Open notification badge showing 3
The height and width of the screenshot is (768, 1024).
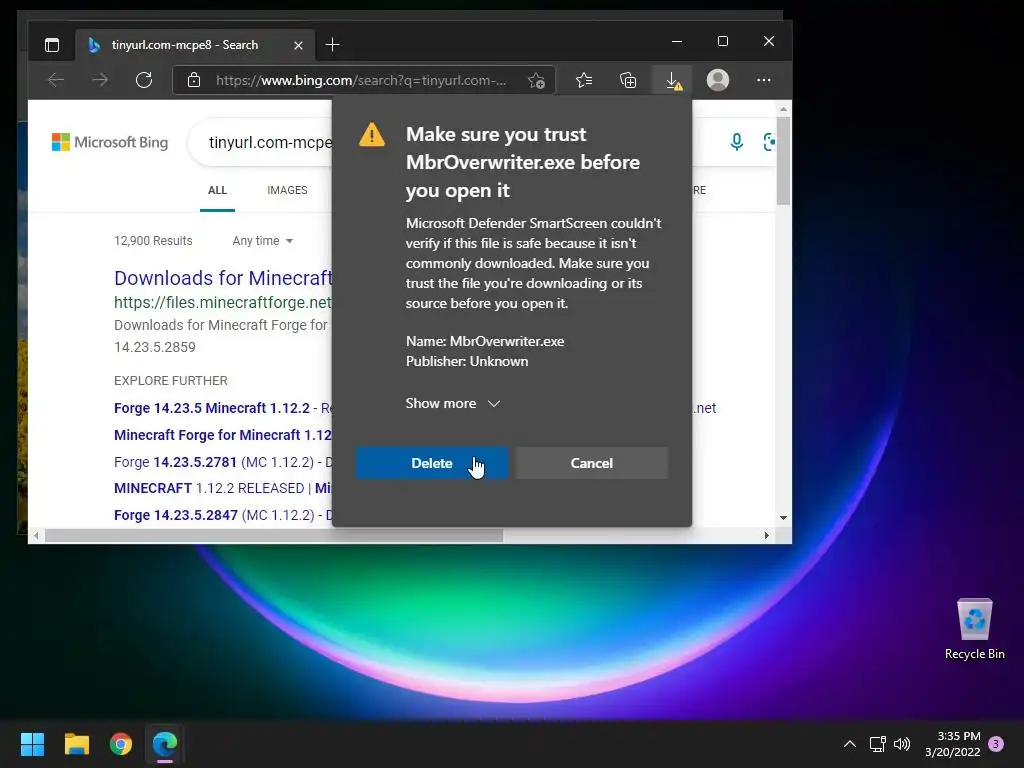point(996,744)
